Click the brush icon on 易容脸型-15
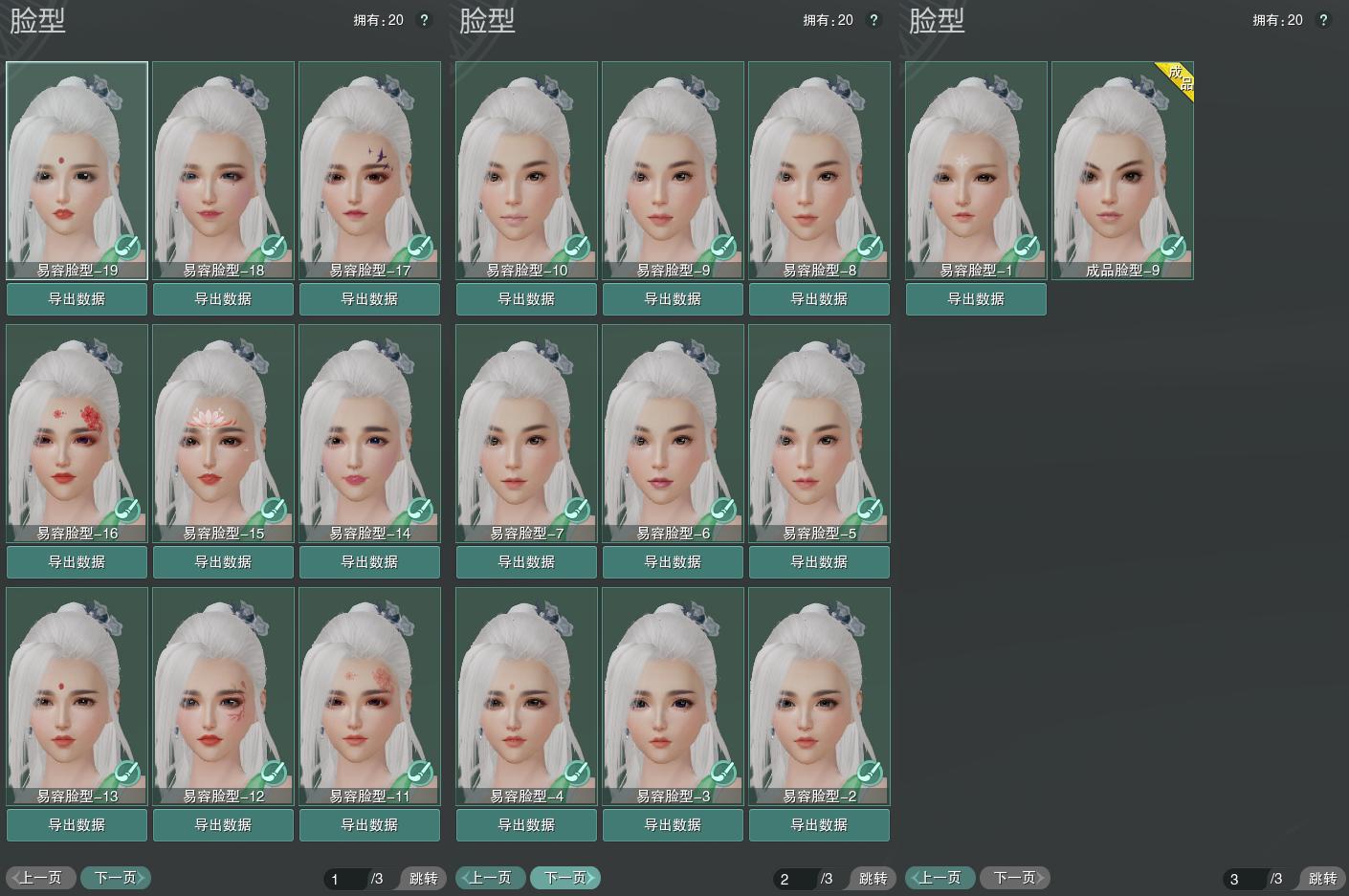1349x896 pixels. pyautogui.click(x=274, y=511)
